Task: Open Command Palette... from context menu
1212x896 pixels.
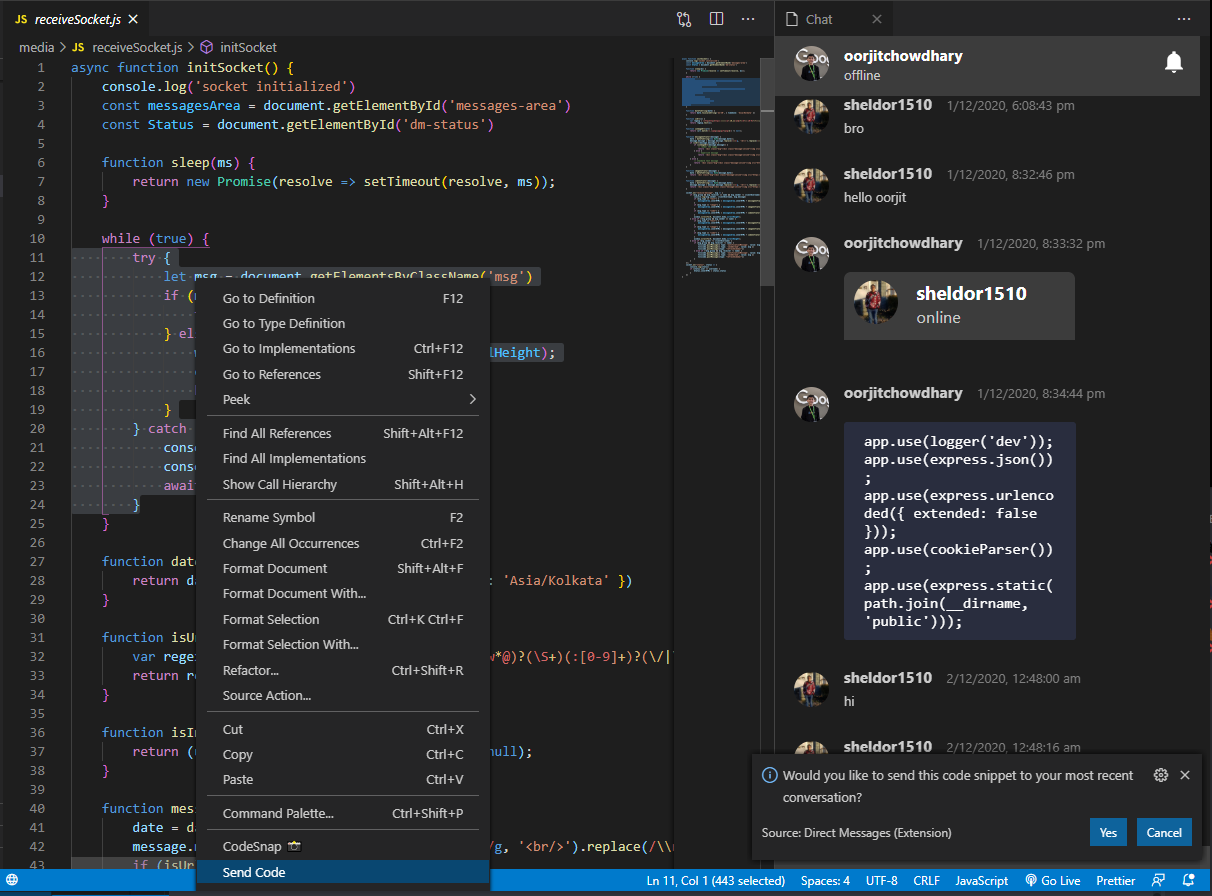Action: click(x=342, y=813)
